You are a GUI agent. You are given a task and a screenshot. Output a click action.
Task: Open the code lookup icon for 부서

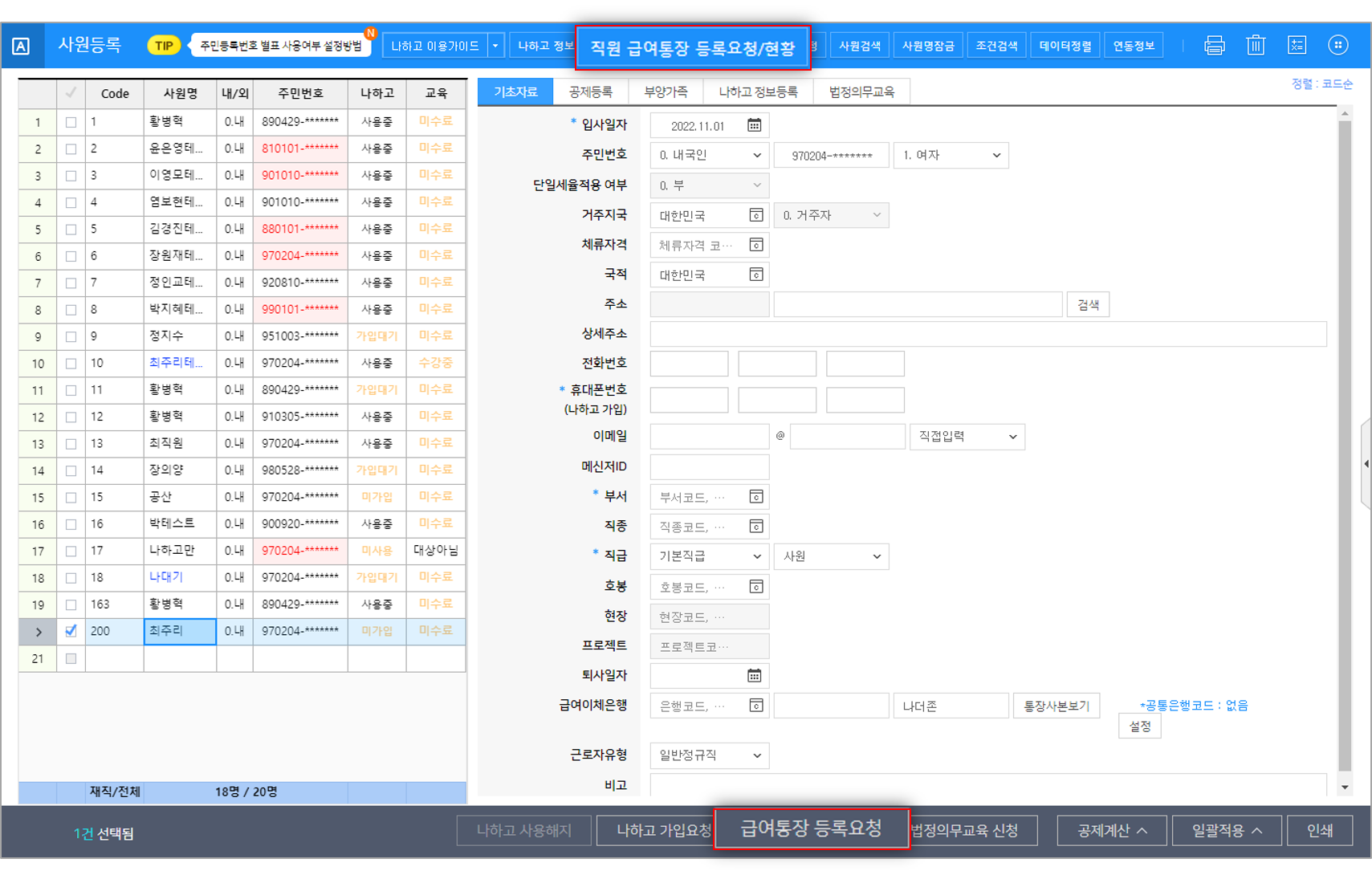pyautogui.click(x=755, y=497)
